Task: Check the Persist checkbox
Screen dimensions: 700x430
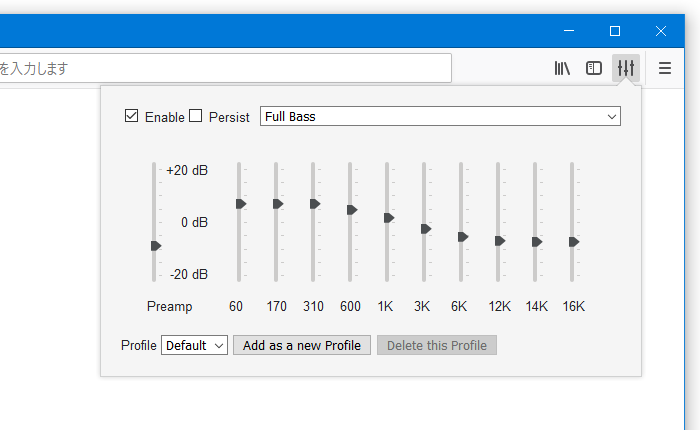Action: [196, 116]
